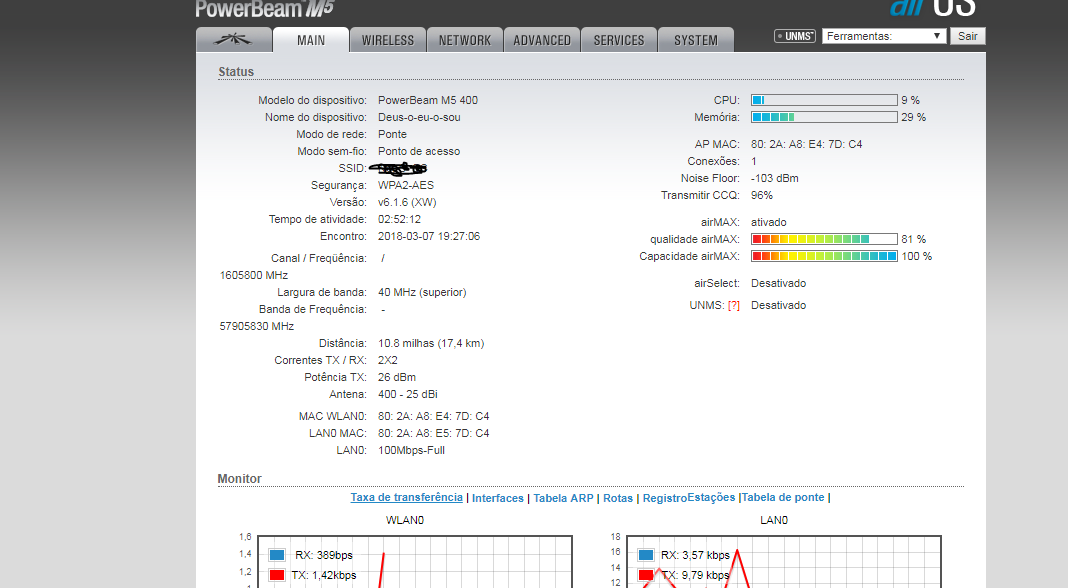Open Taxa de transferência monitor link

[407, 497]
